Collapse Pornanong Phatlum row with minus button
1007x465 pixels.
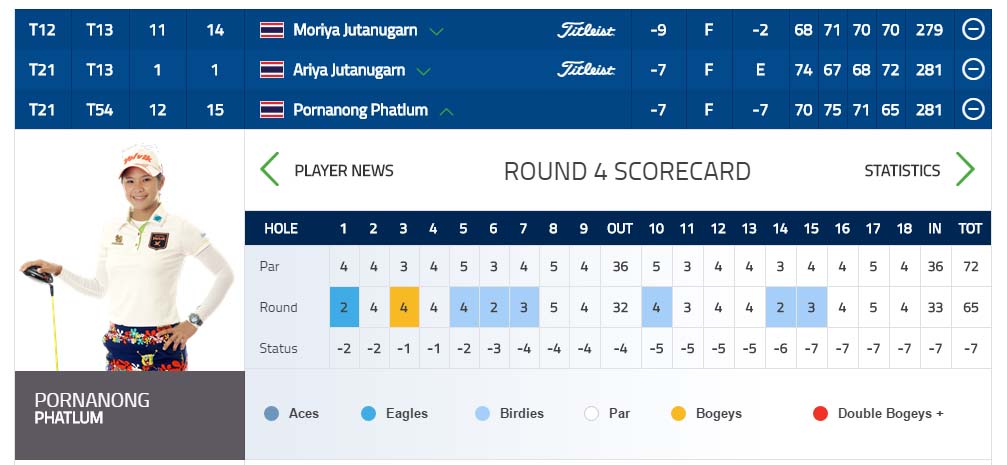(973, 110)
